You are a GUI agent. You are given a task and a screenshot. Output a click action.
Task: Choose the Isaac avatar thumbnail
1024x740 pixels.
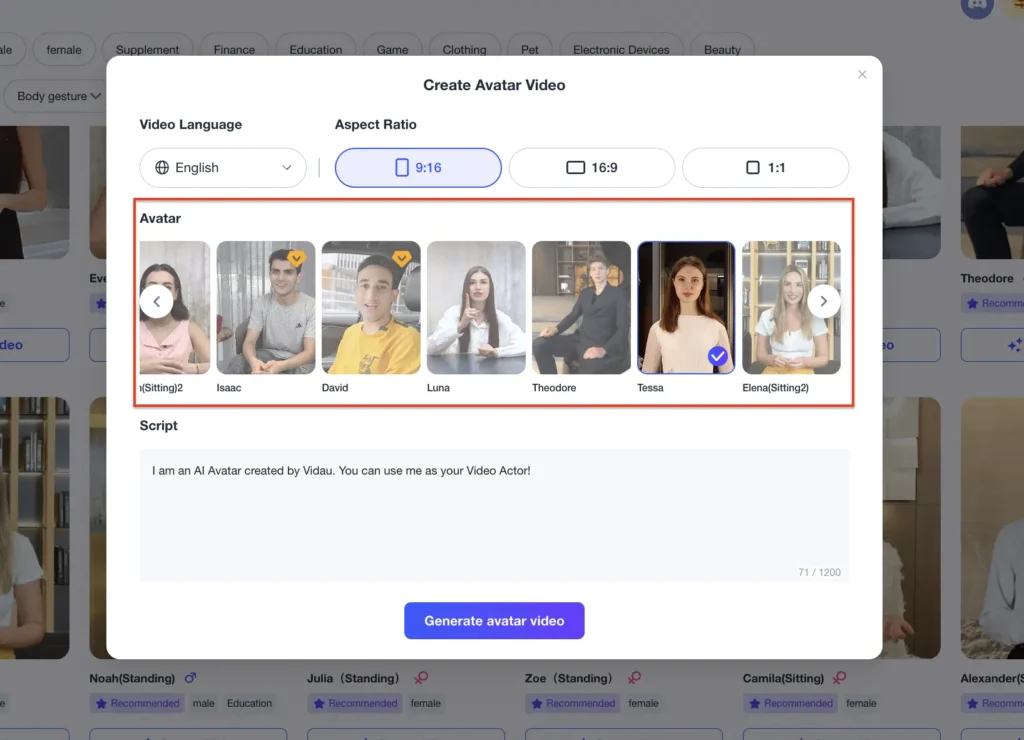click(266, 308)
